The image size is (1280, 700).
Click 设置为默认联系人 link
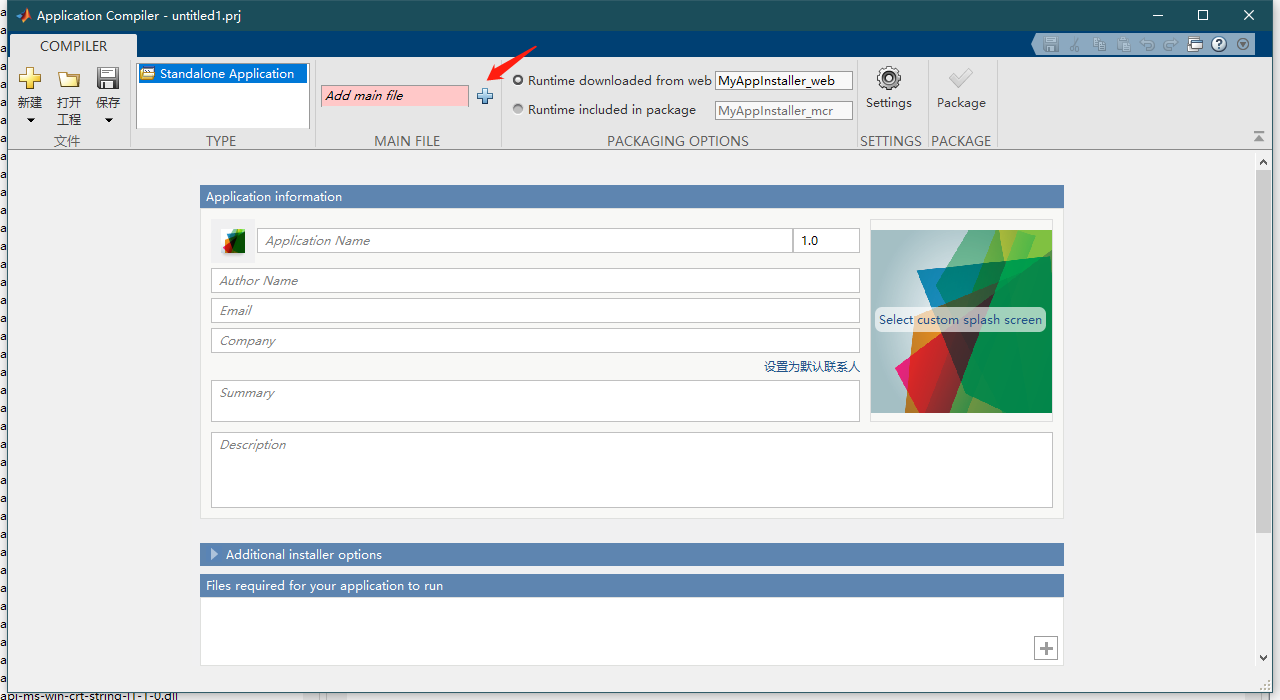pyautogui.click(x=810, y=366)
